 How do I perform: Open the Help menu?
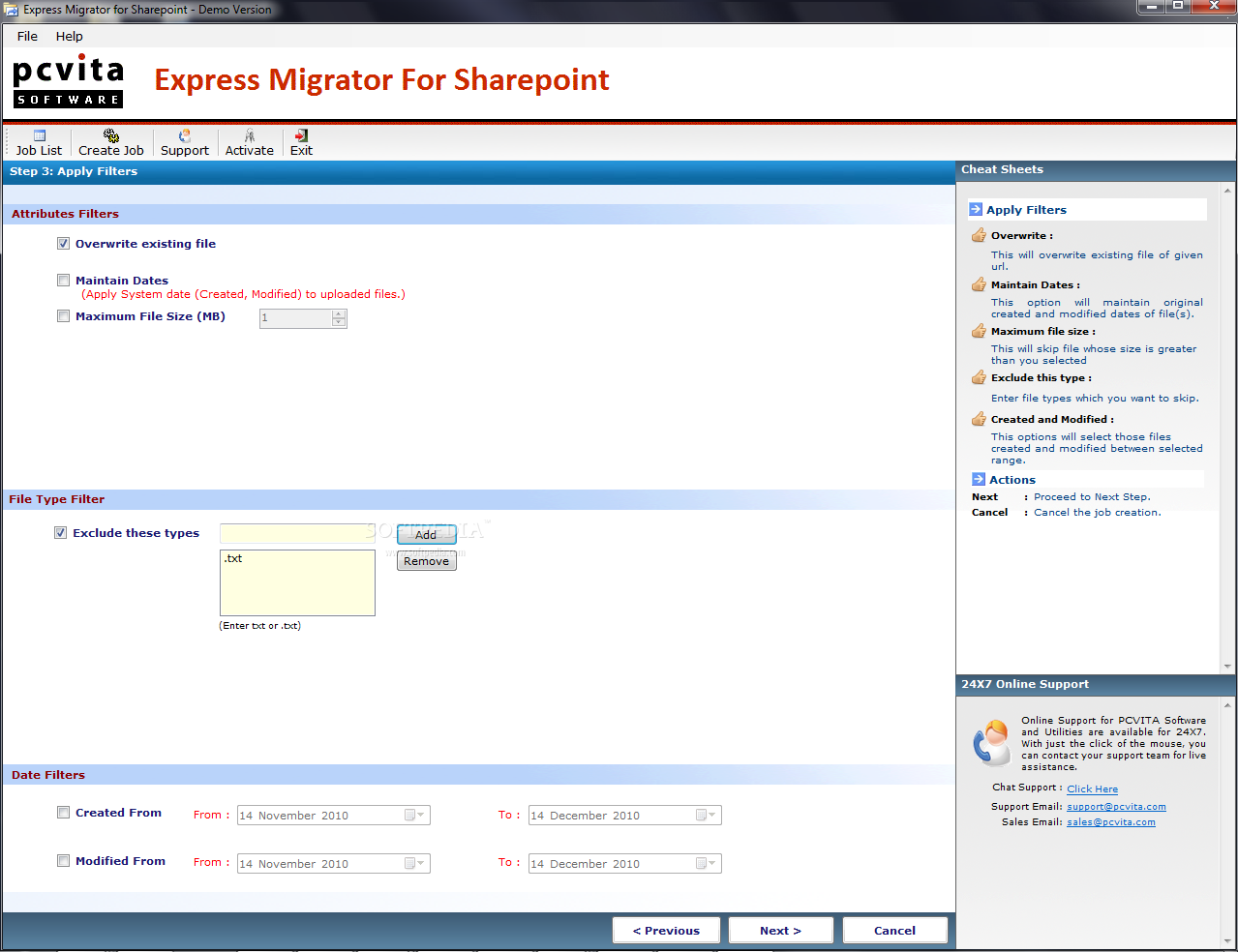point(70,36)
